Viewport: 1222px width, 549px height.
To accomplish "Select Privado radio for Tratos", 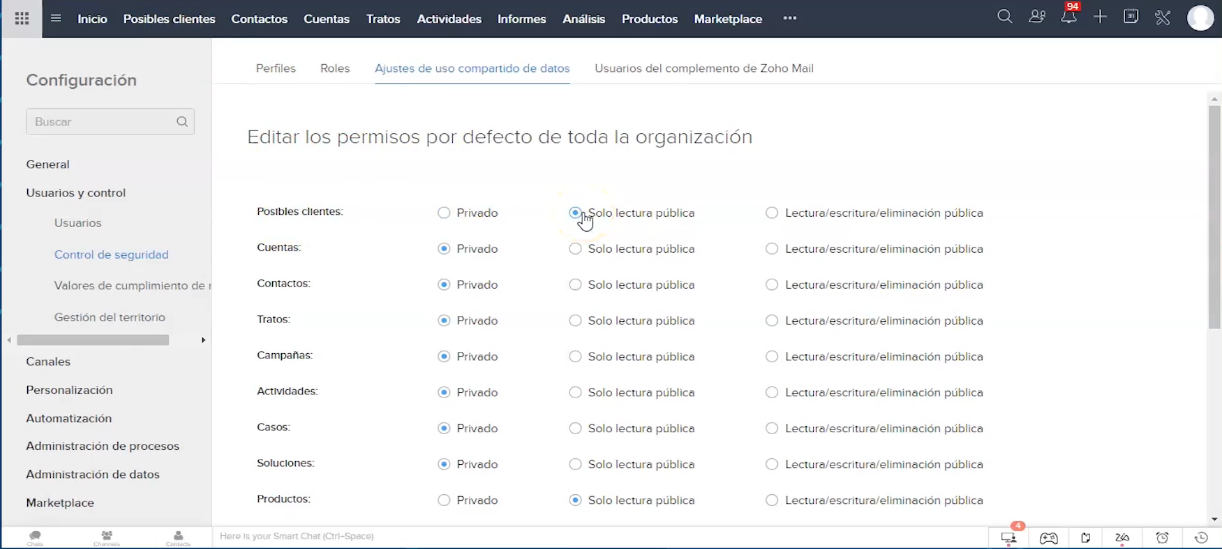I will 444,321.
